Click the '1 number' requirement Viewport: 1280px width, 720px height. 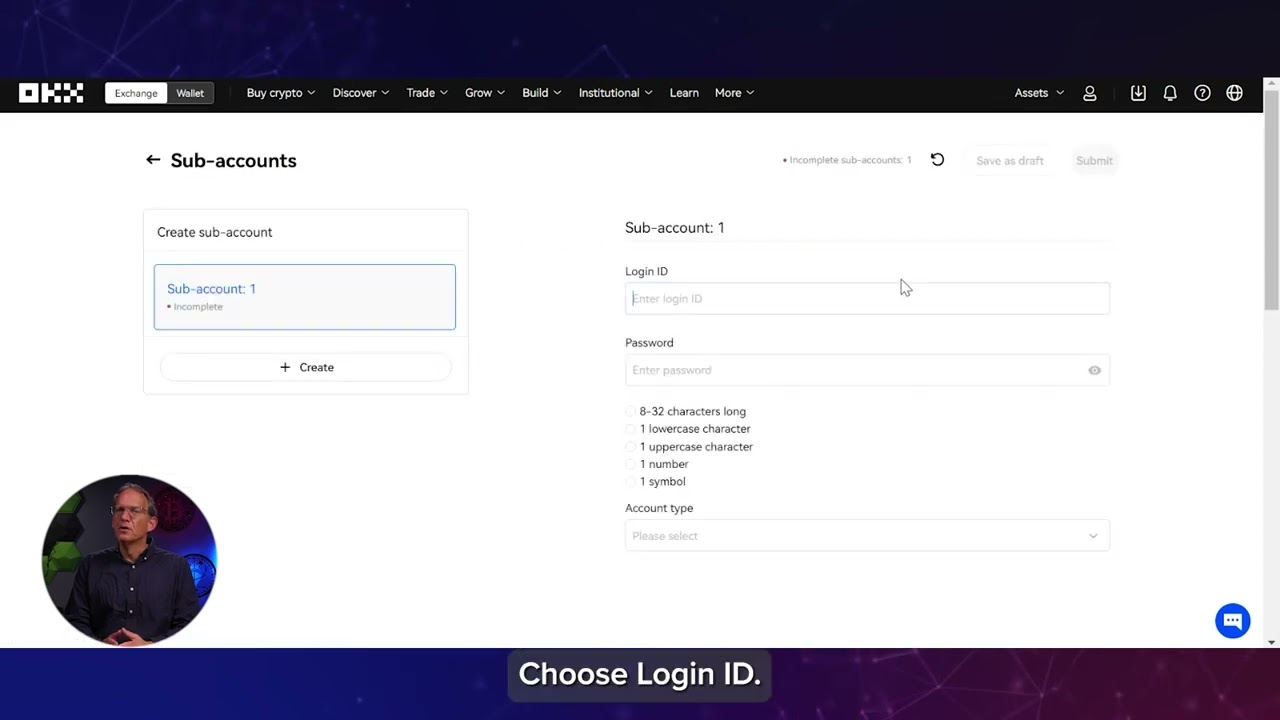tap(664, 464)
